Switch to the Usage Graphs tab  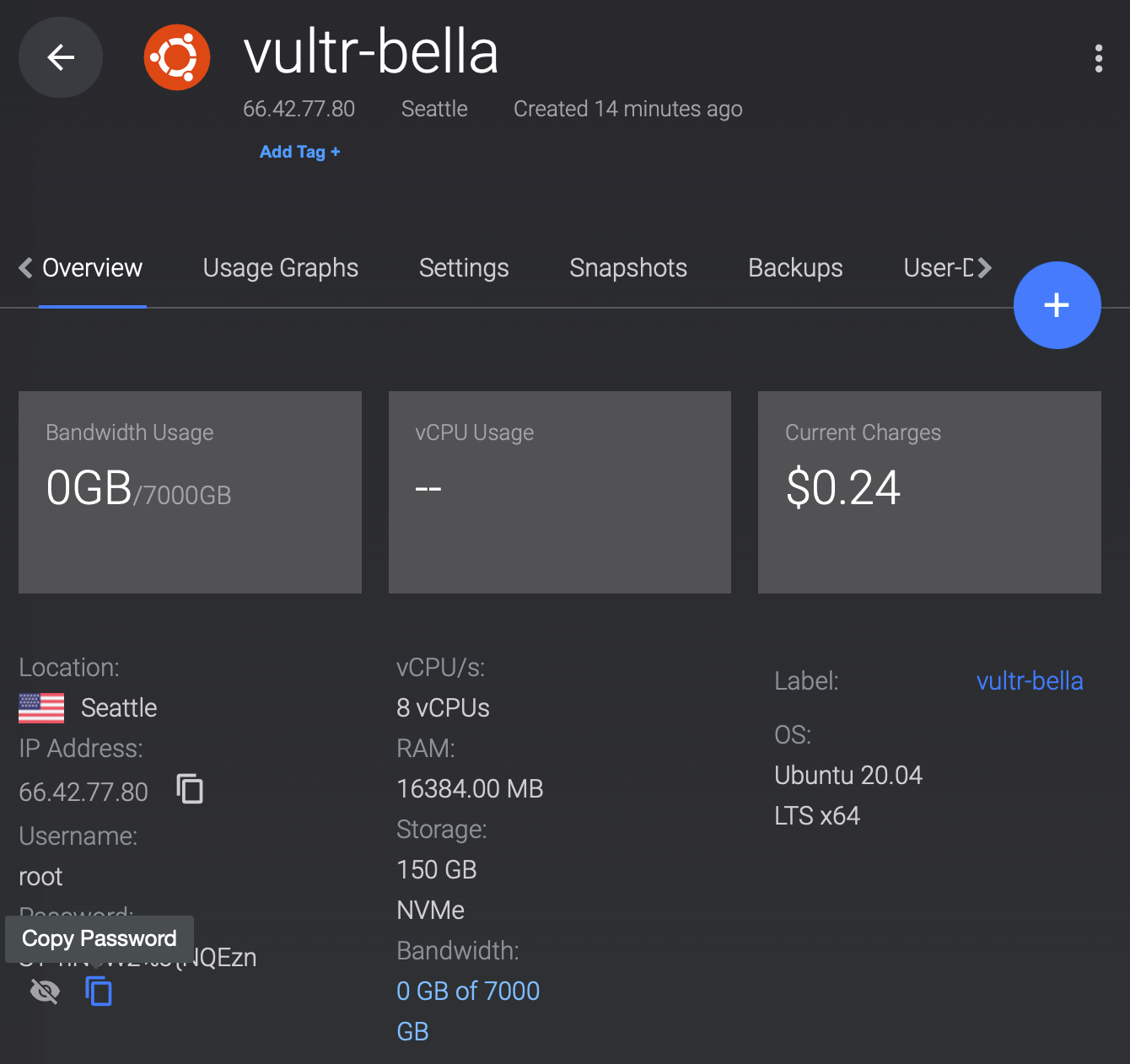280,268
